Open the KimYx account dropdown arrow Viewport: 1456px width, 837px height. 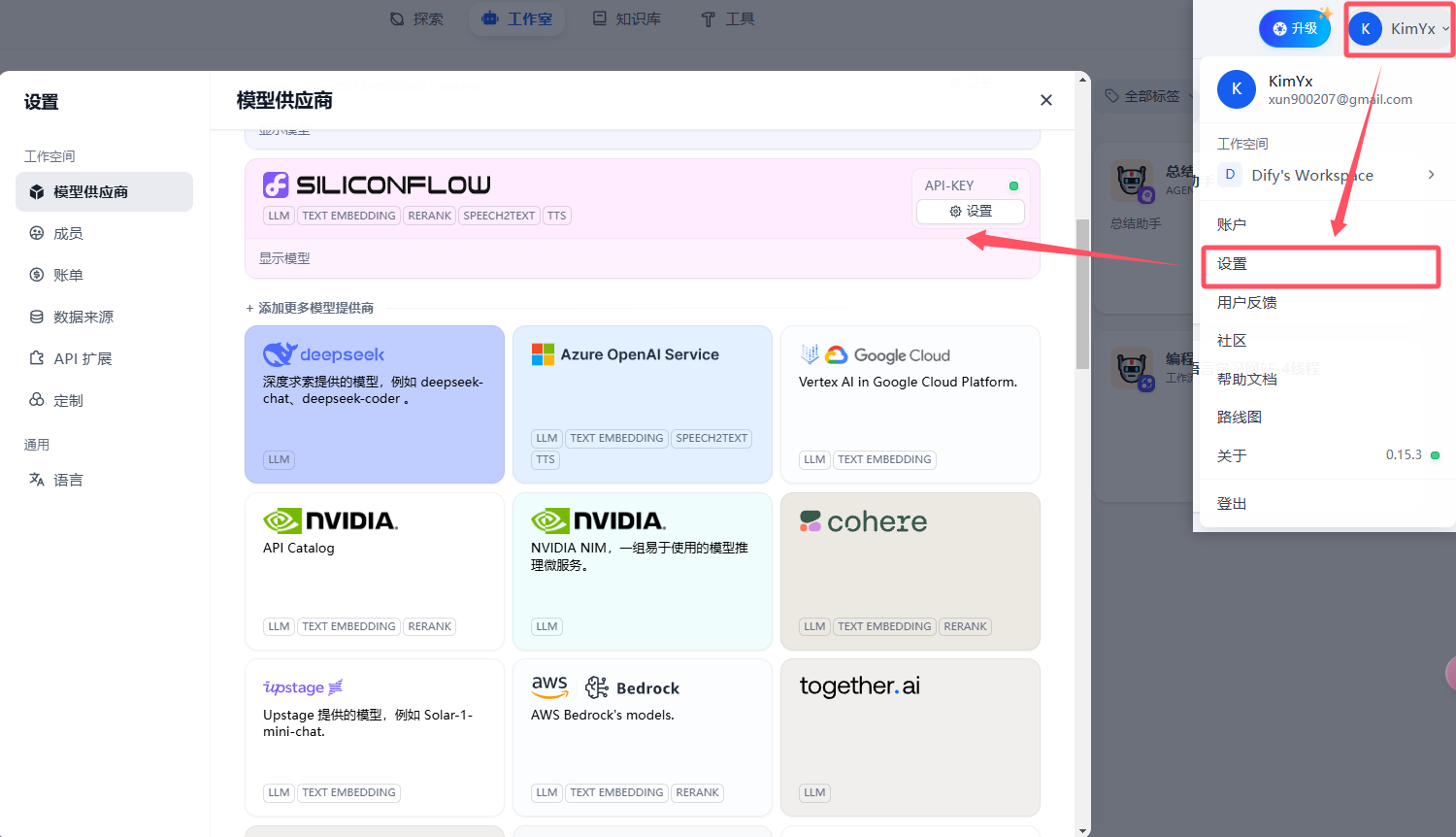(x=1445, y=29)
